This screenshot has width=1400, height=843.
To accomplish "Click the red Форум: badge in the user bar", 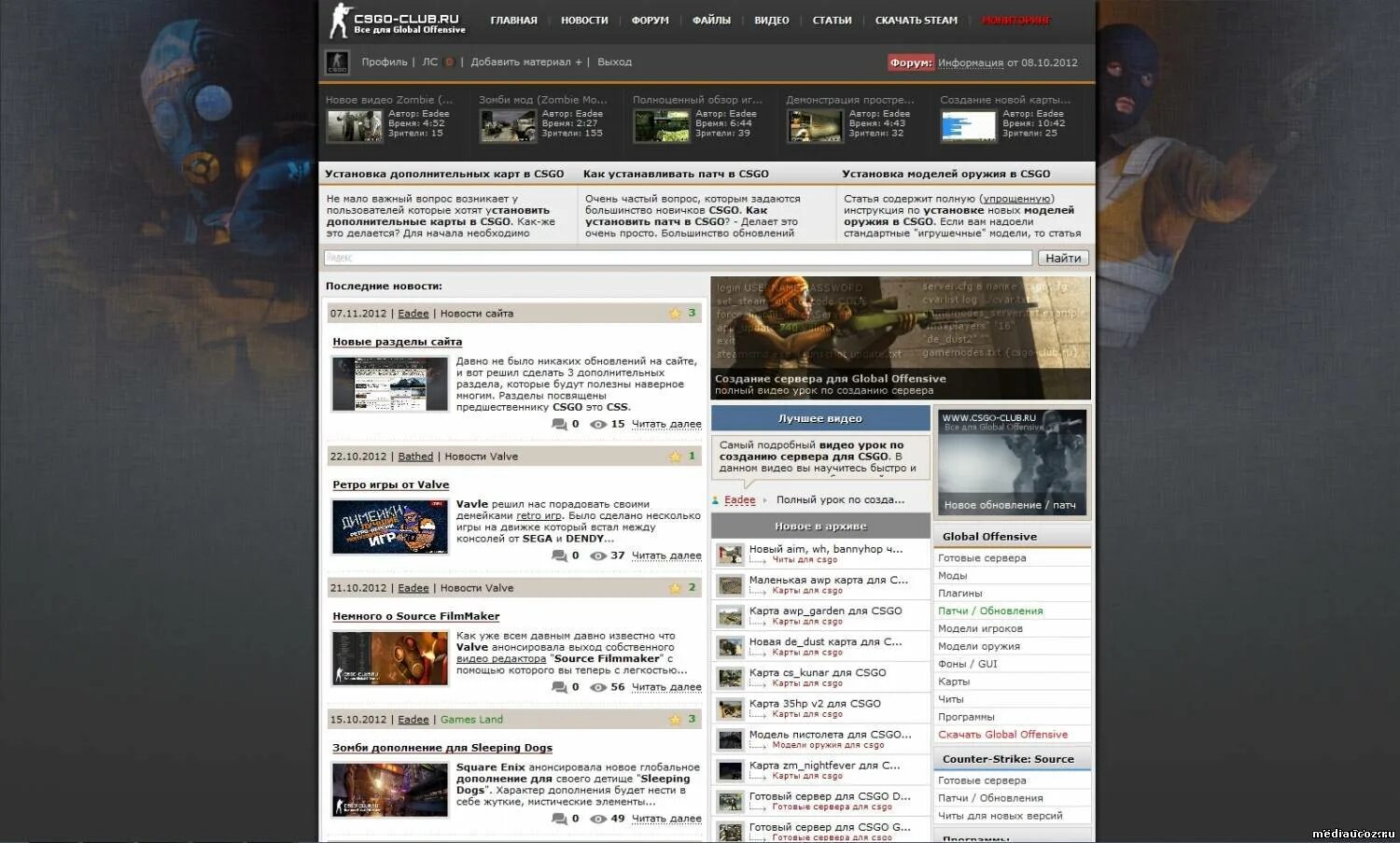I will (910, 62).
